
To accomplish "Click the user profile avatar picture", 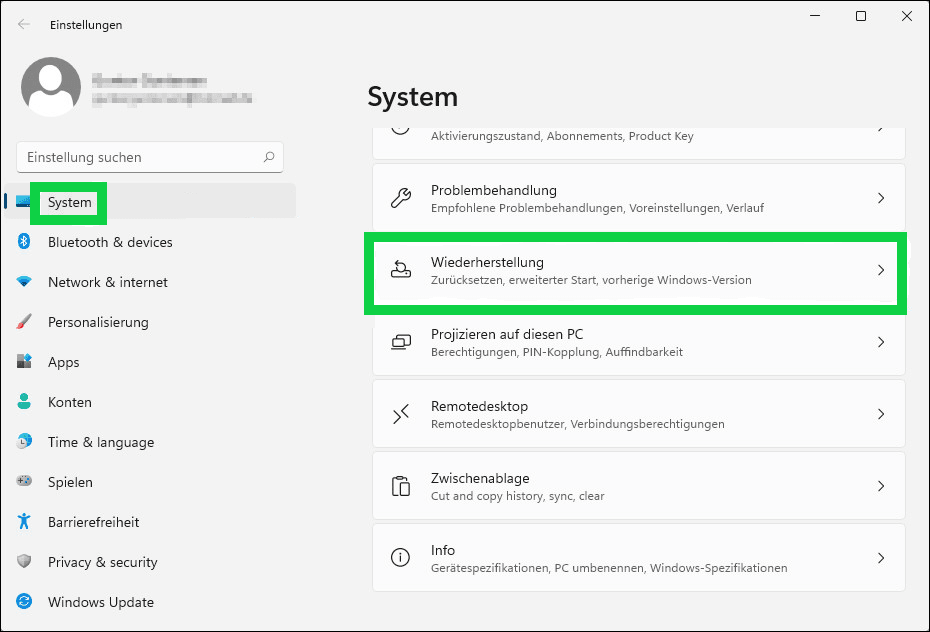I will 51,87.
